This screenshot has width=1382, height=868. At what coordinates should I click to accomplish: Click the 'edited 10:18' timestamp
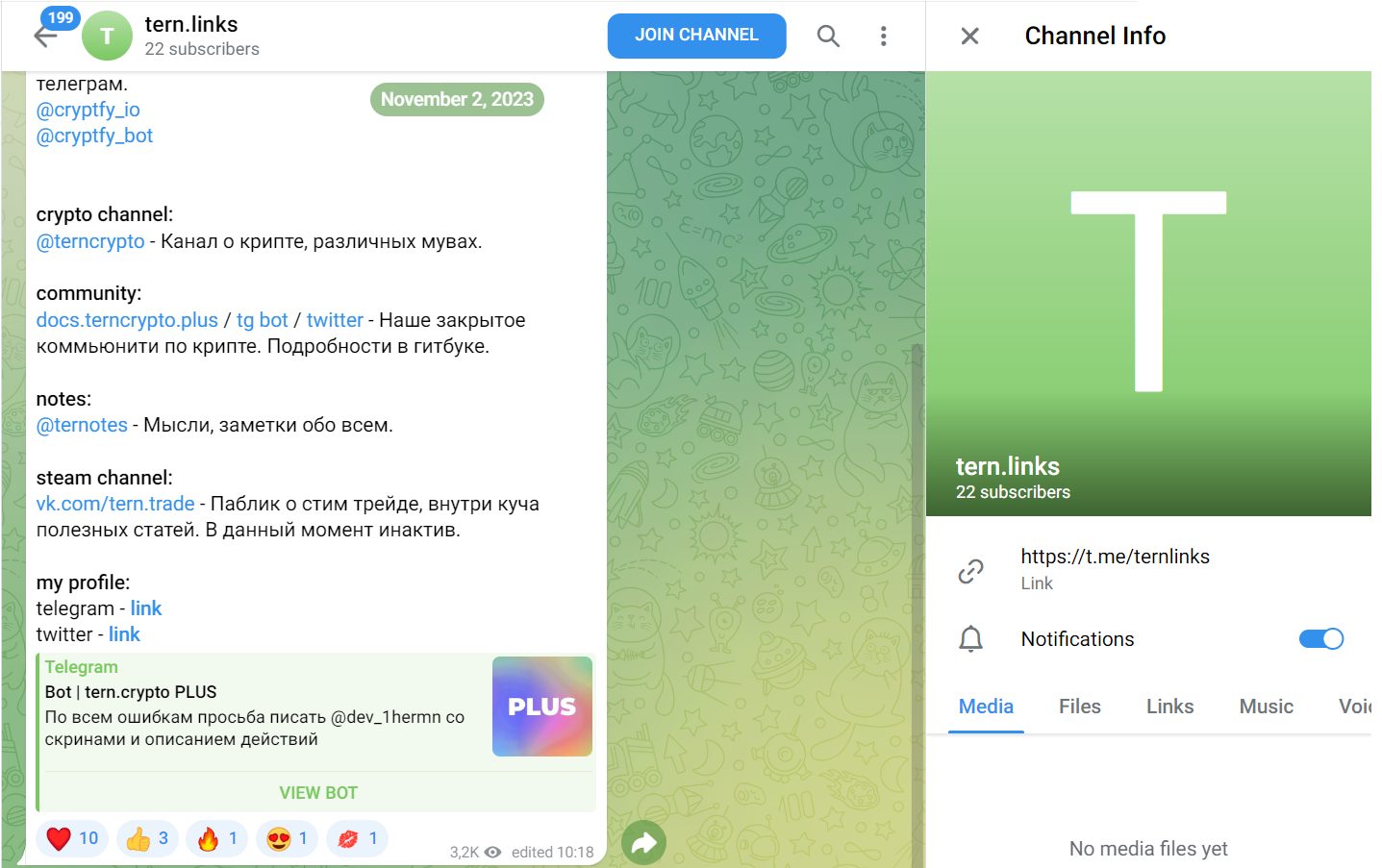tap(553, 852)
